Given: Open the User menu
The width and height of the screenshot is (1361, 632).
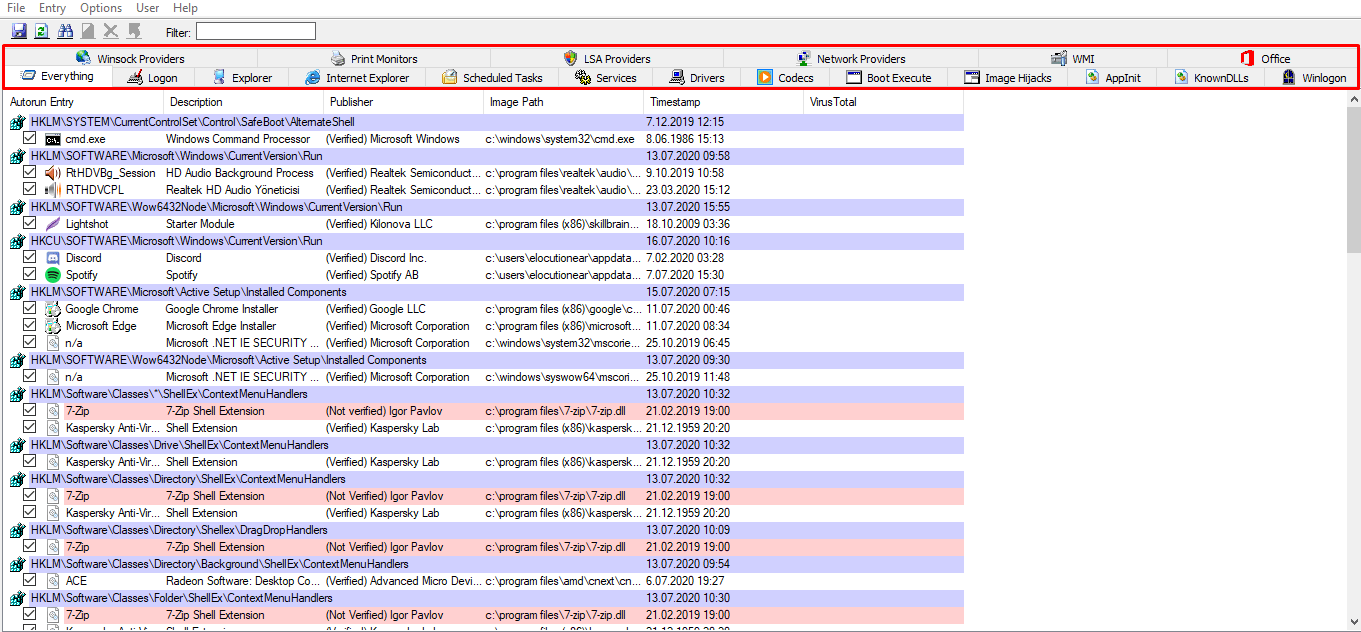Looking at the screenshot, I should click(147, 8).
